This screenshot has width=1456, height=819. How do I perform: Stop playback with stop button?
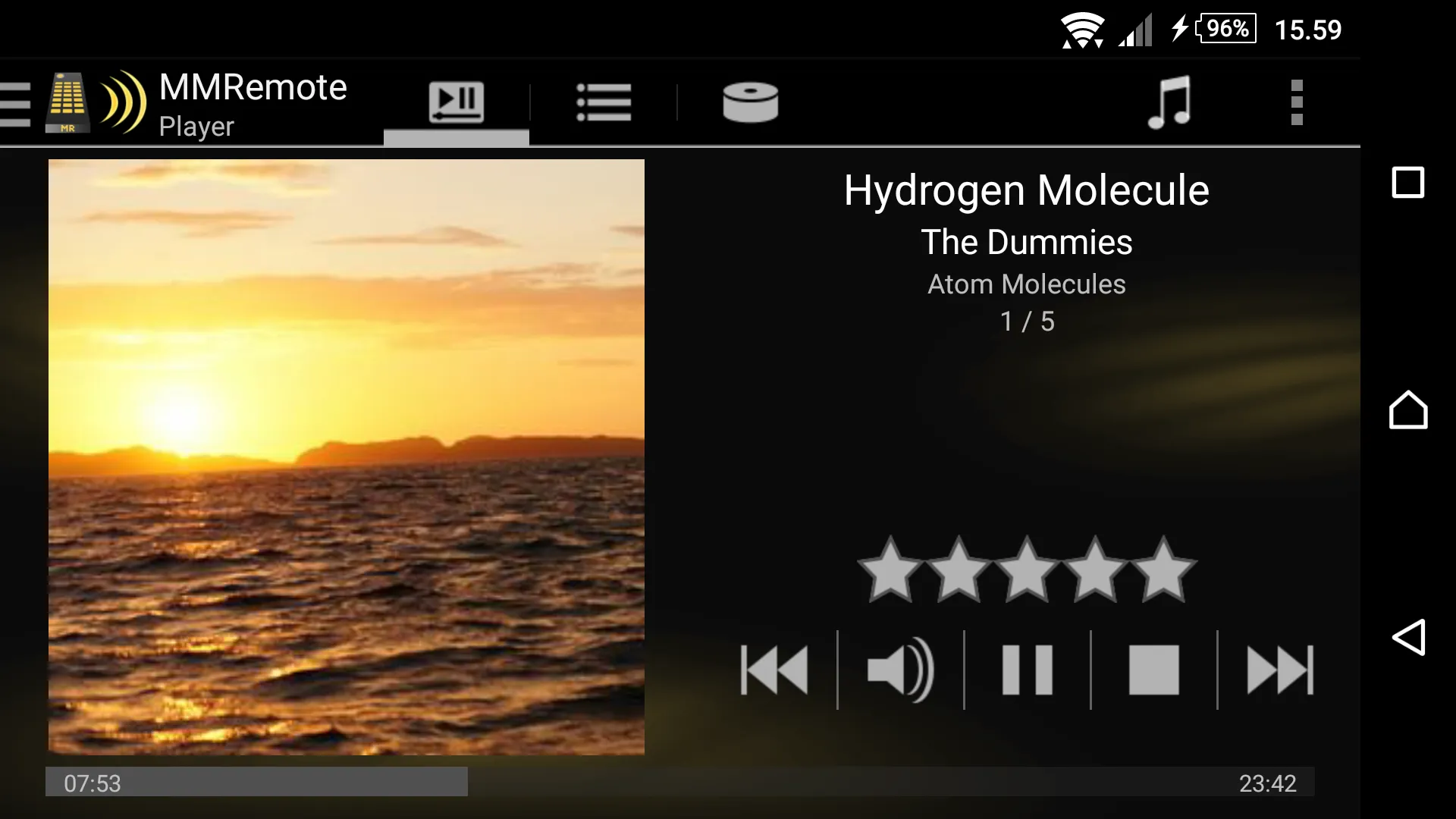tap(1152, 670)
